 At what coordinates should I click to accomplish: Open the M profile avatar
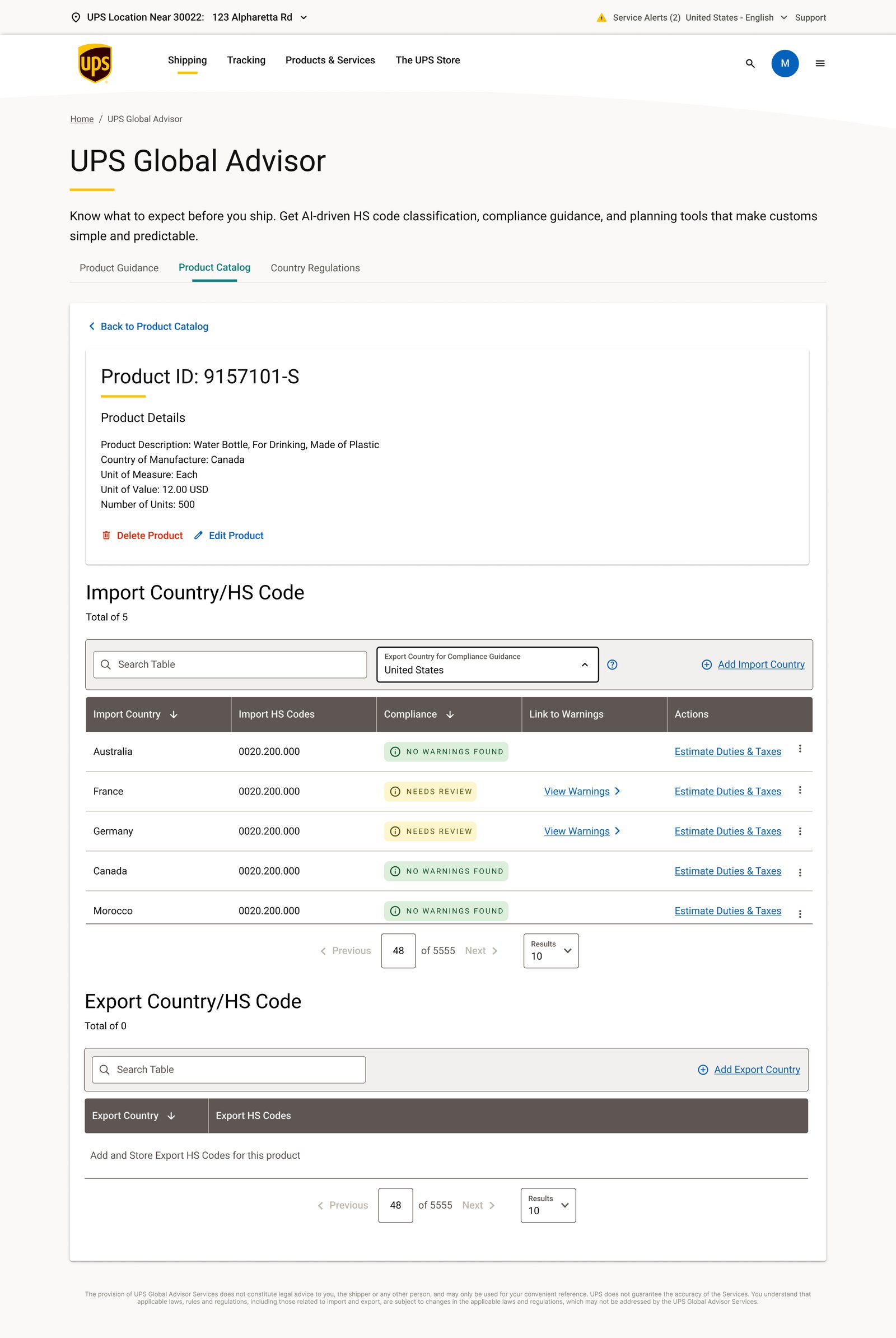coord(785,63)
